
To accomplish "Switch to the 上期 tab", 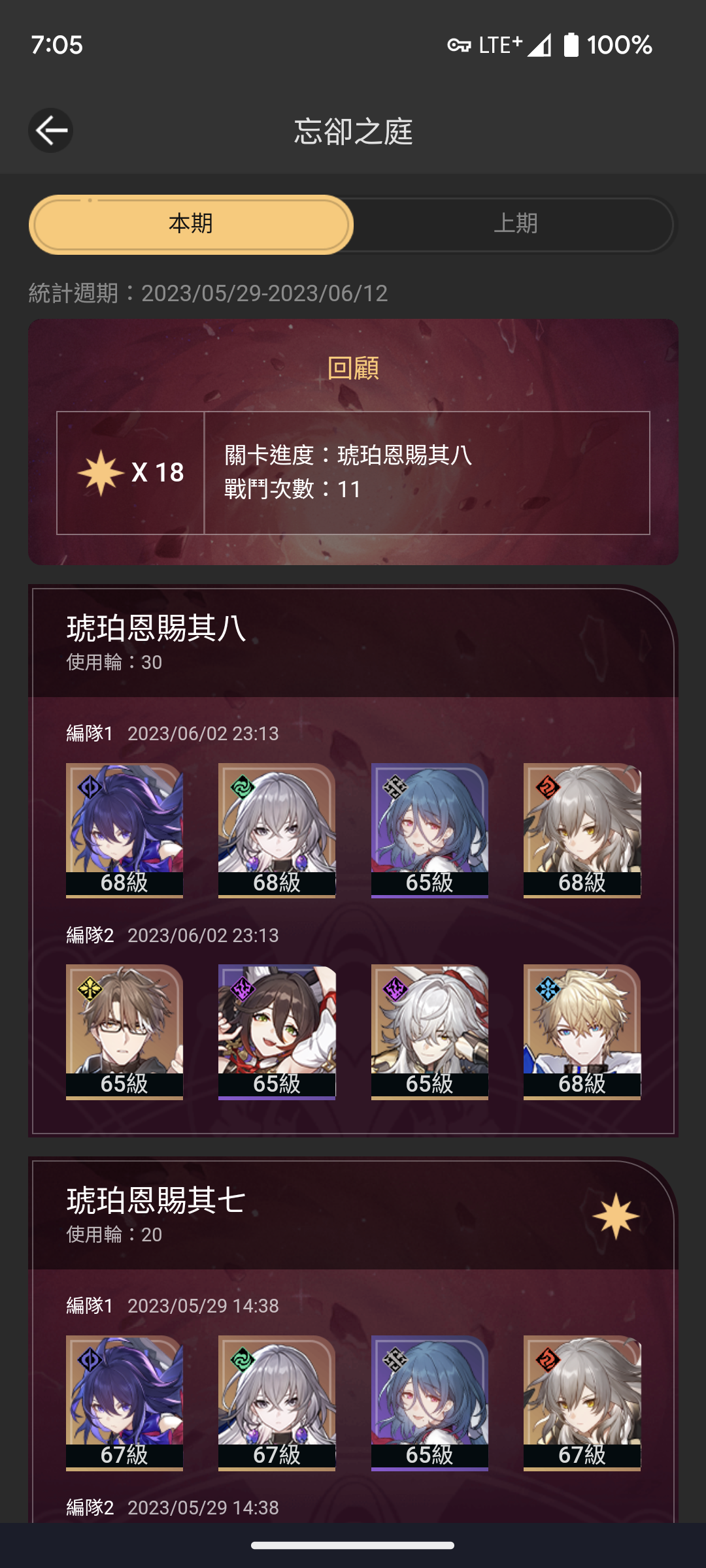I will pos(515,224).
